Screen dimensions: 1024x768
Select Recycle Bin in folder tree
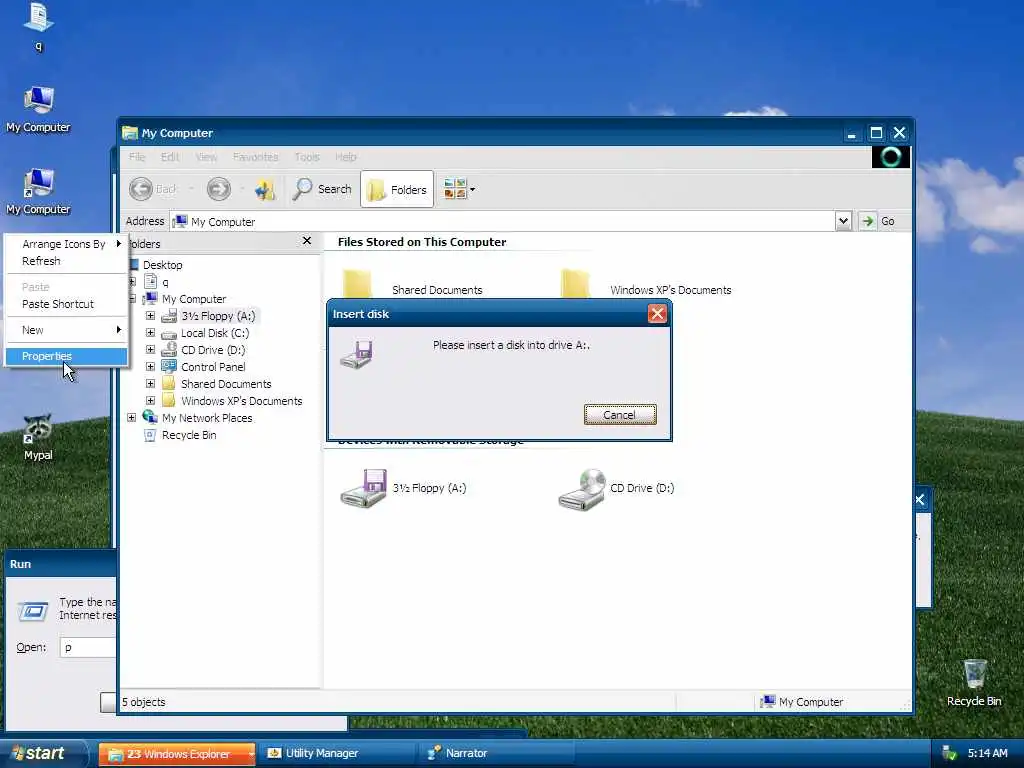[189, 434]
